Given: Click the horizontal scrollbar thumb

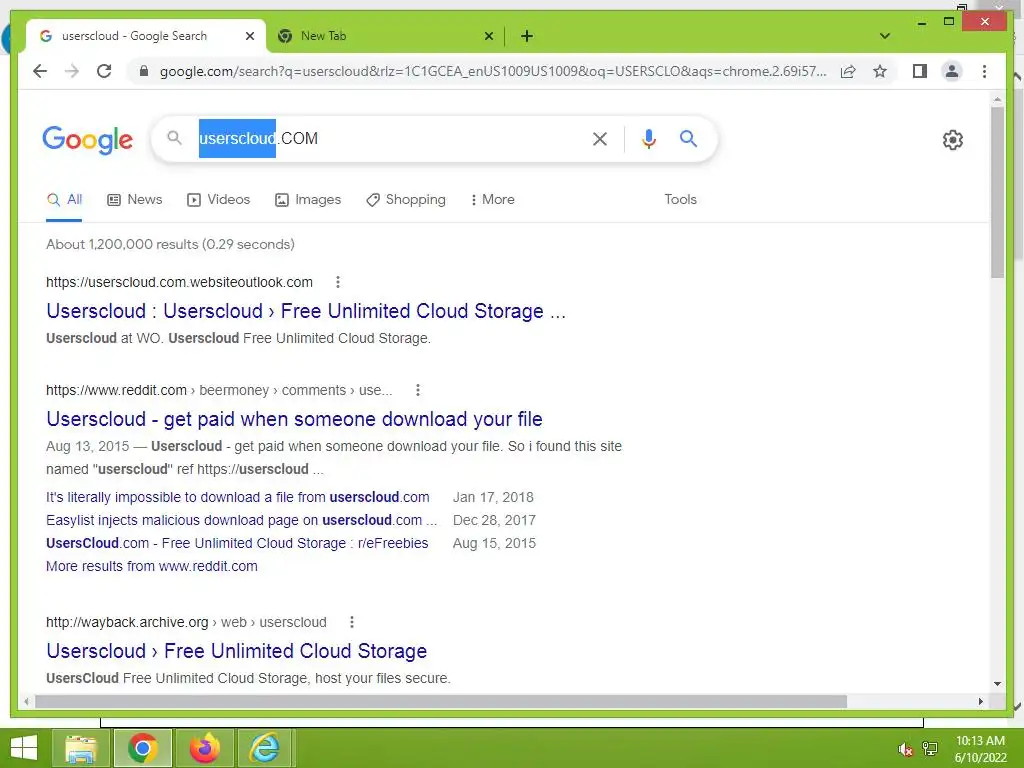Looking at the screenshot, I should tap(441, 701).
